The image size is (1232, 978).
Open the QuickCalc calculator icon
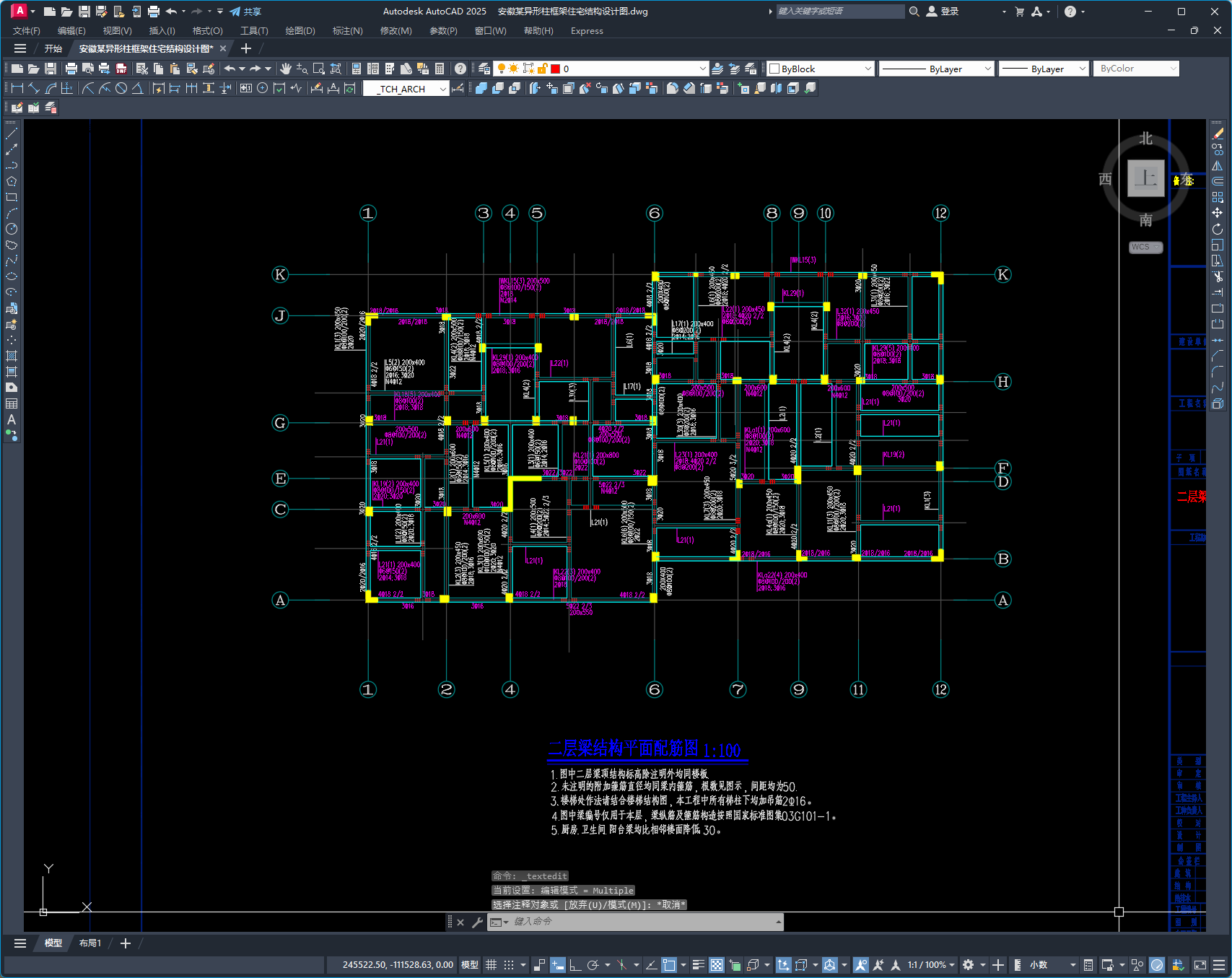(x=440, y=69)
